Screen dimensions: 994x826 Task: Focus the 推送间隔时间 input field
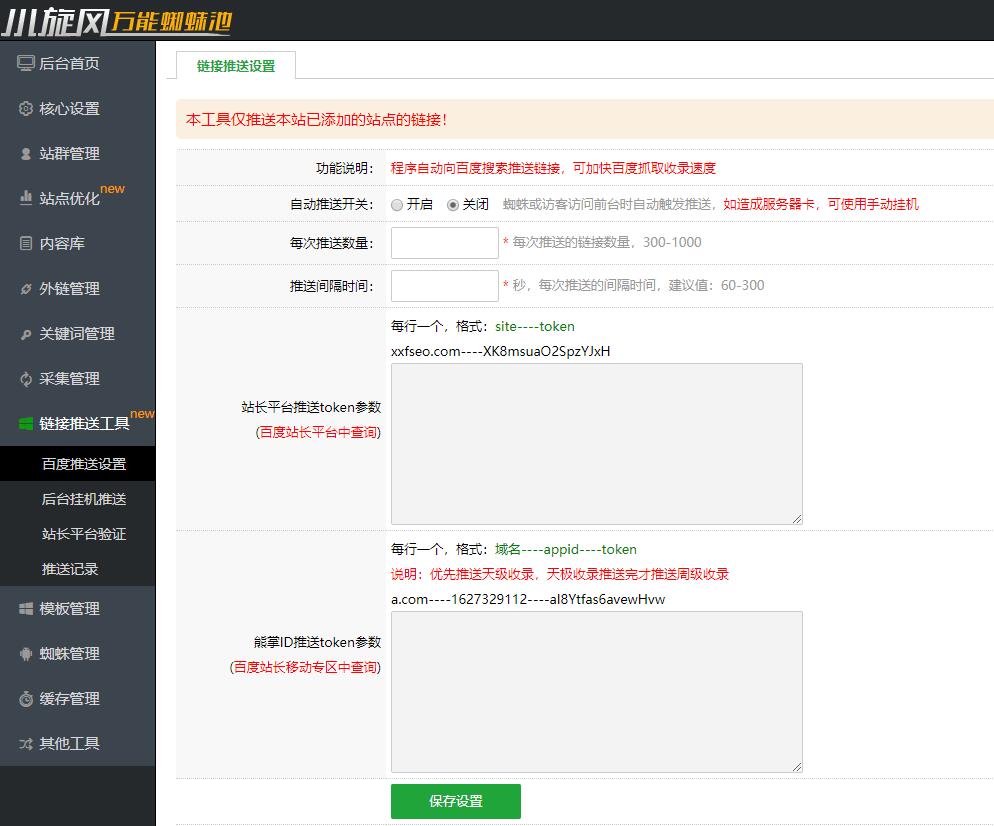[x=444, y=286]
